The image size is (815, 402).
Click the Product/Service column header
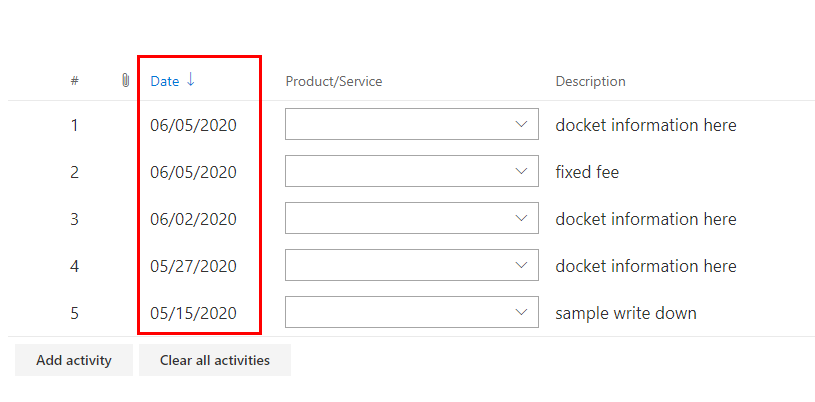click(334, 81)
